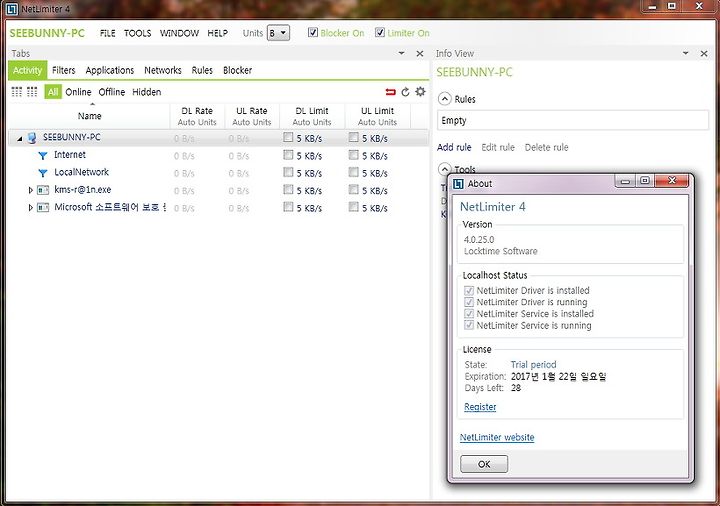Click the About dialog logo icon

458,184
